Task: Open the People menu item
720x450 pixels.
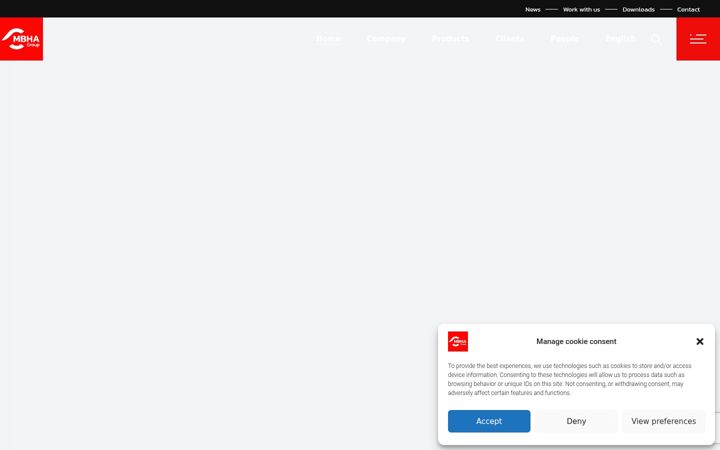Action: point(564,39)
